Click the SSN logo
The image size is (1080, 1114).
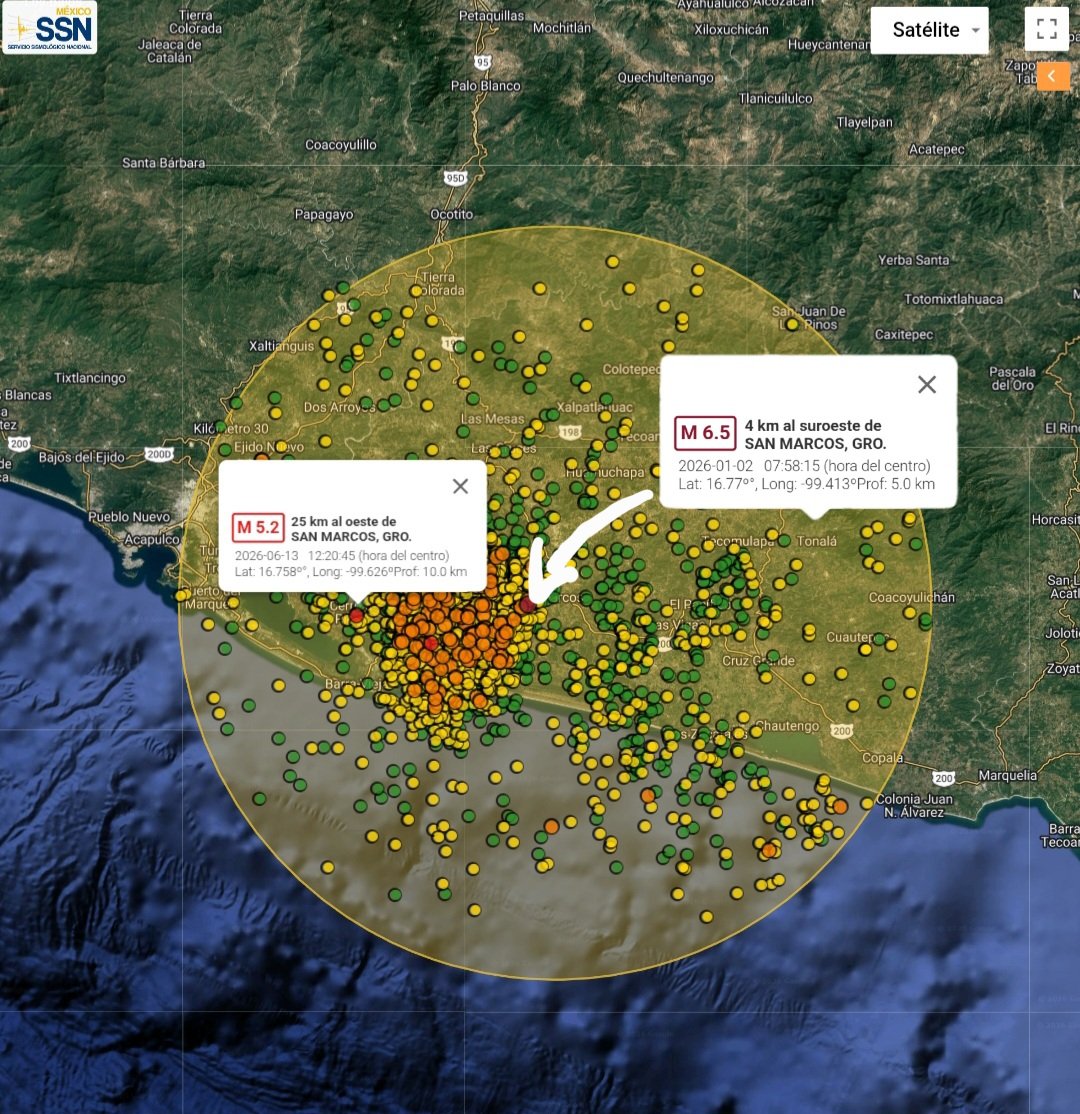(50, 28)
